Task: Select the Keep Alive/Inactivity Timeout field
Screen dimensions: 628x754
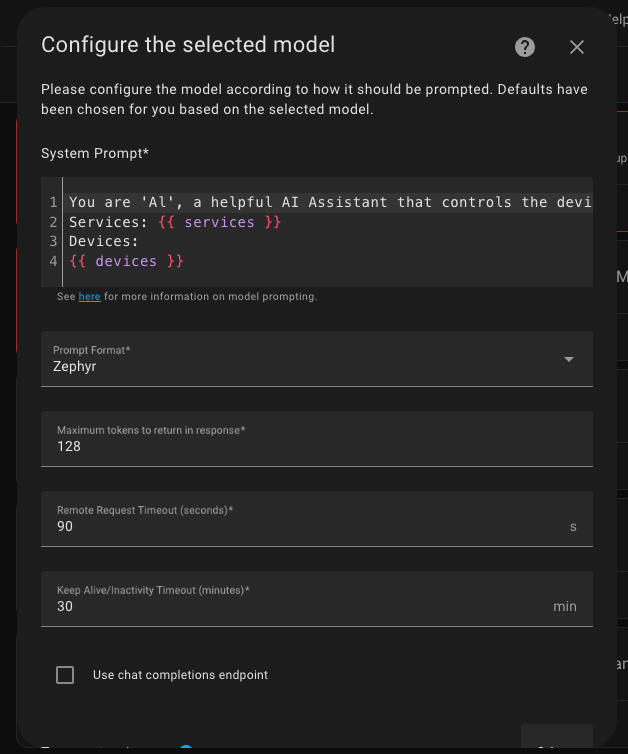Action: 300,606
